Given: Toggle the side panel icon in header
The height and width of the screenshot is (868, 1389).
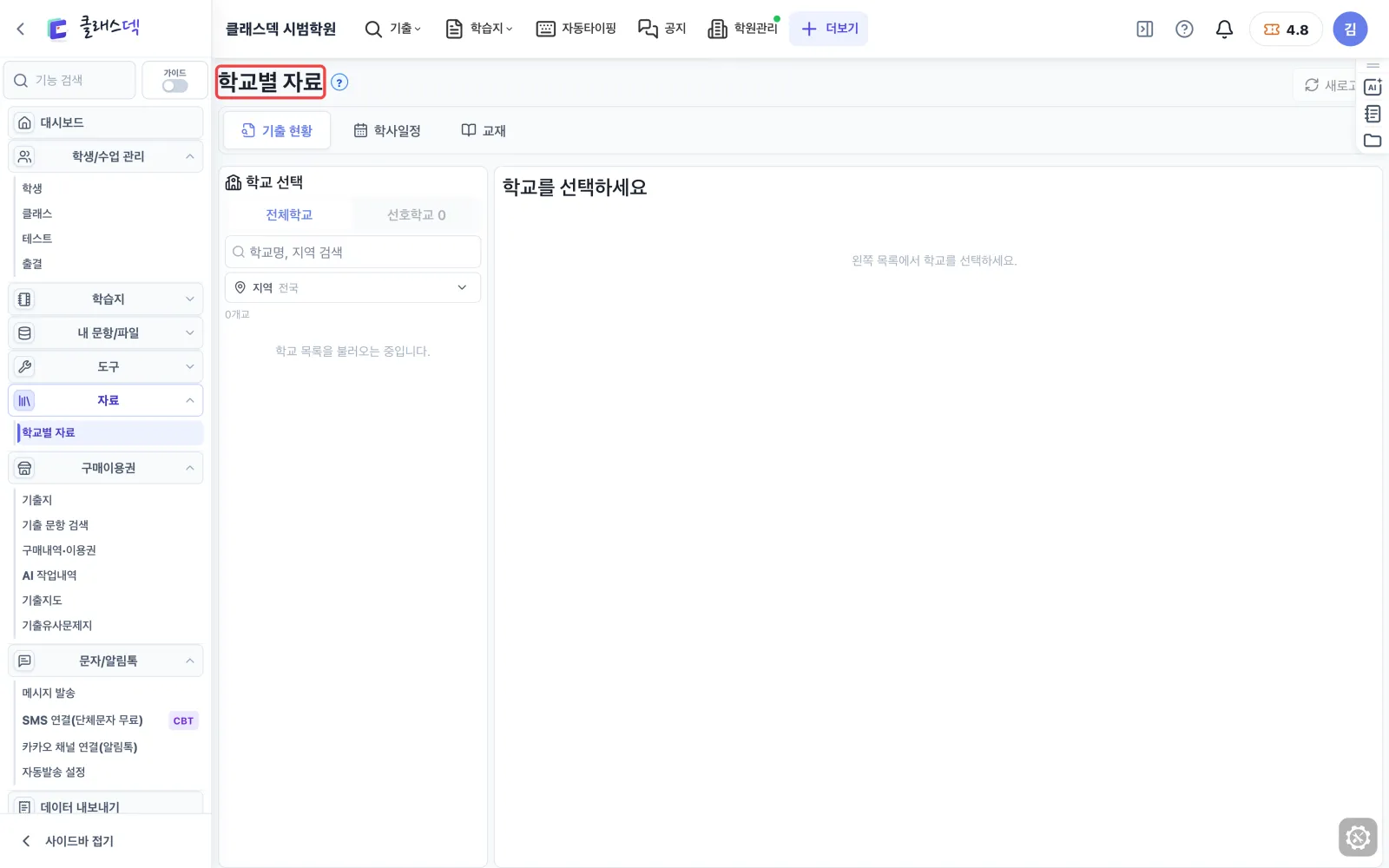Looking at the screenshot, I should (x=1145, y=29).
